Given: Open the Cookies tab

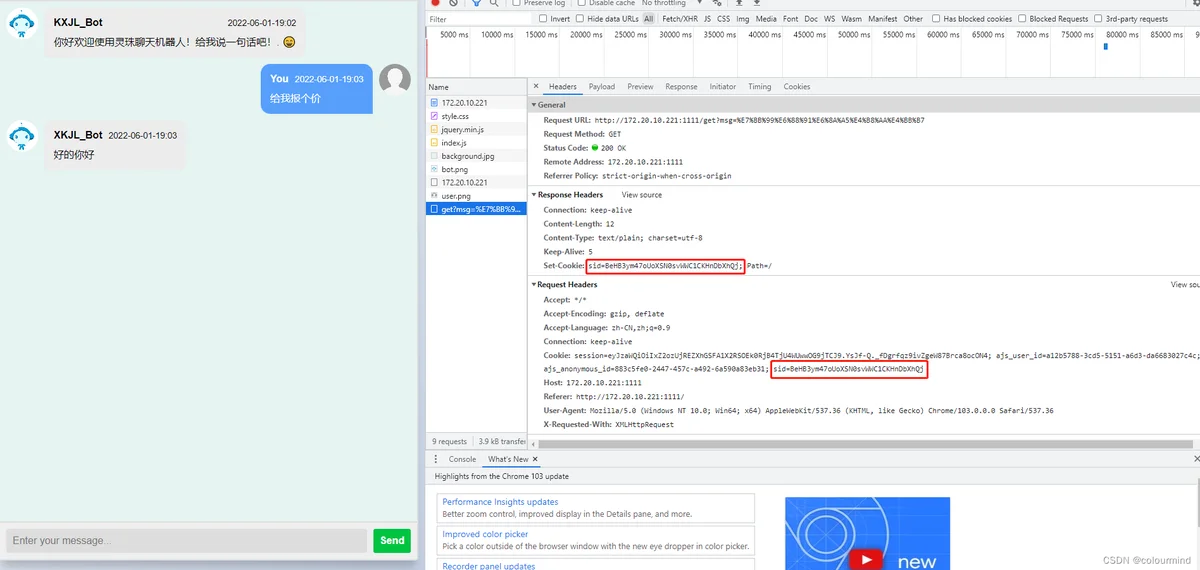Looking at the screenshot, I should click(x=797, y=87).
